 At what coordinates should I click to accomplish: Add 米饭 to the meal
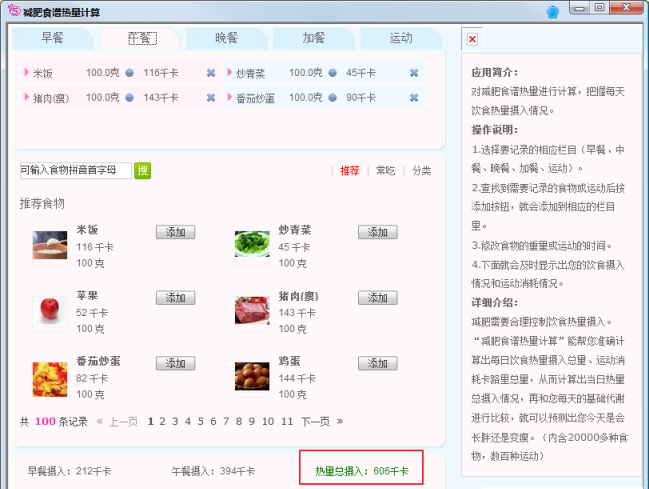(175, 232)
